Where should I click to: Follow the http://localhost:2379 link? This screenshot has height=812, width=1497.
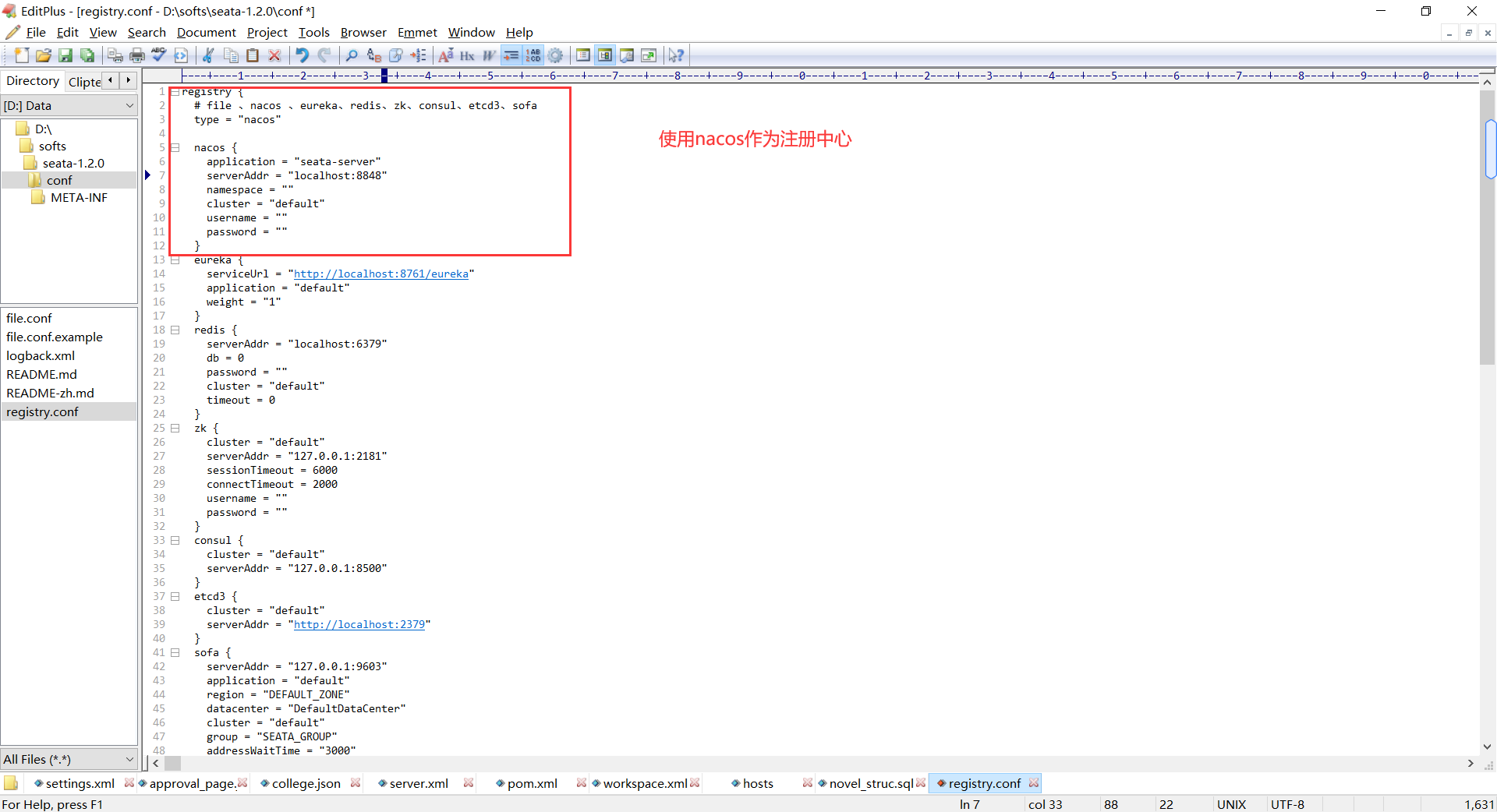[359, 625]
